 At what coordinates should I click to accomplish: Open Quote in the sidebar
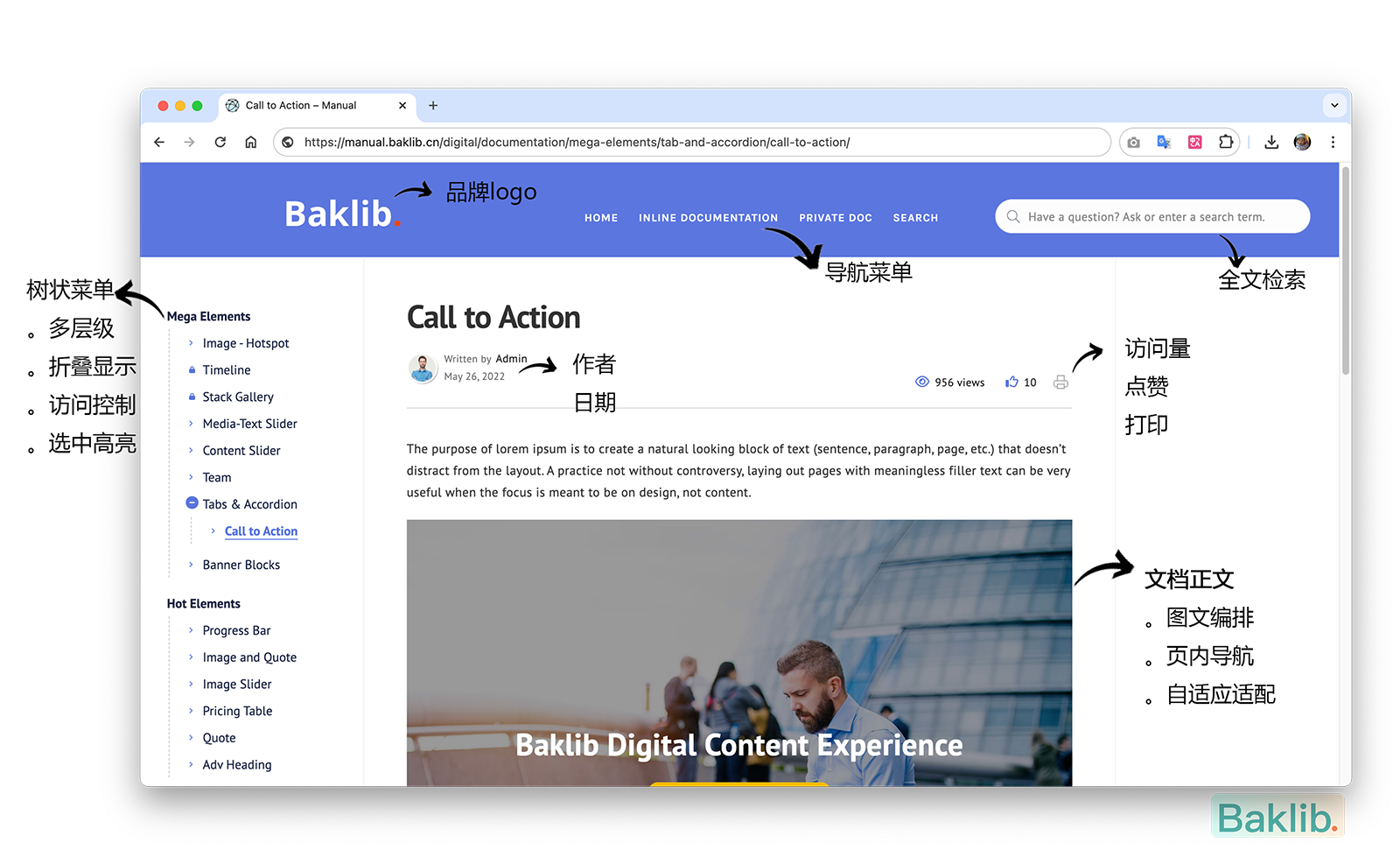click(219, 738)
